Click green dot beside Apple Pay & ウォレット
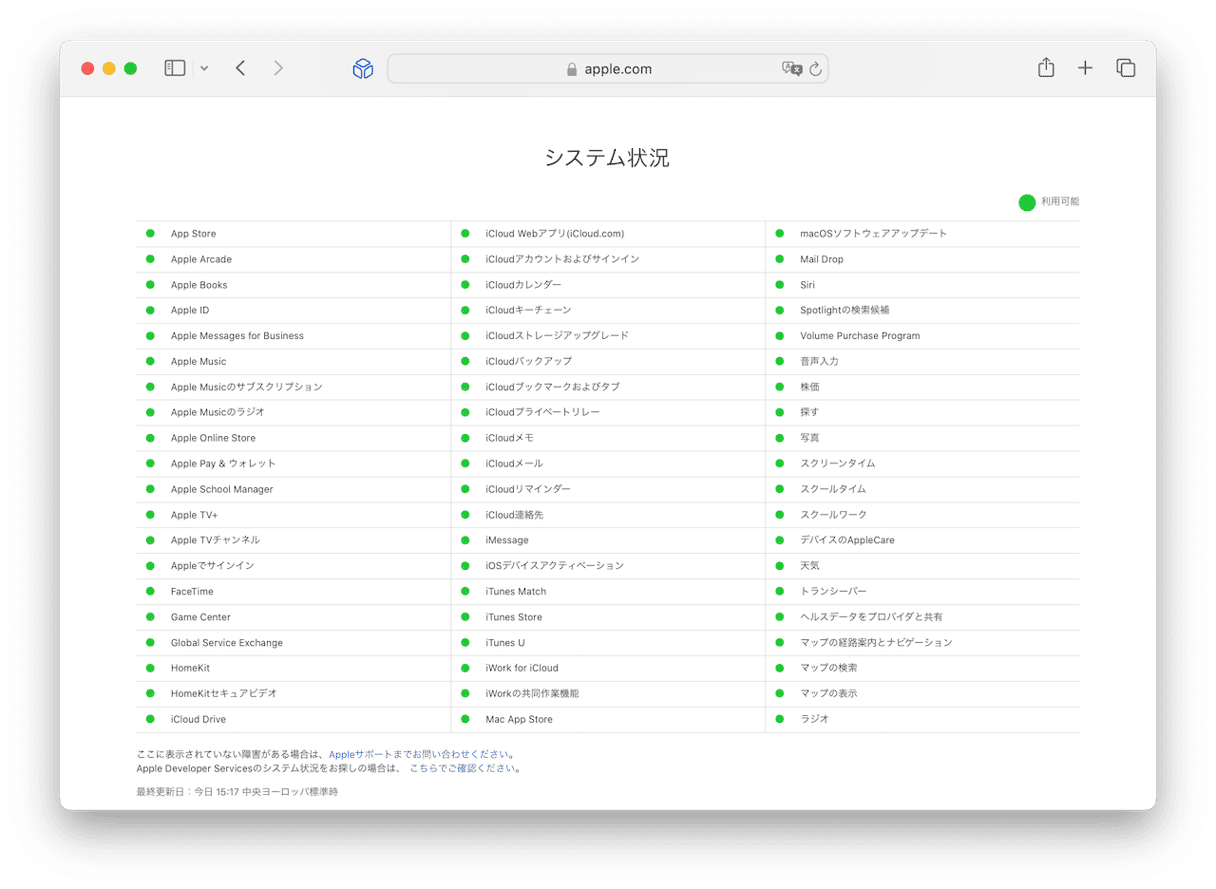This screenshot has height=889, width=1216. [150, 463]
